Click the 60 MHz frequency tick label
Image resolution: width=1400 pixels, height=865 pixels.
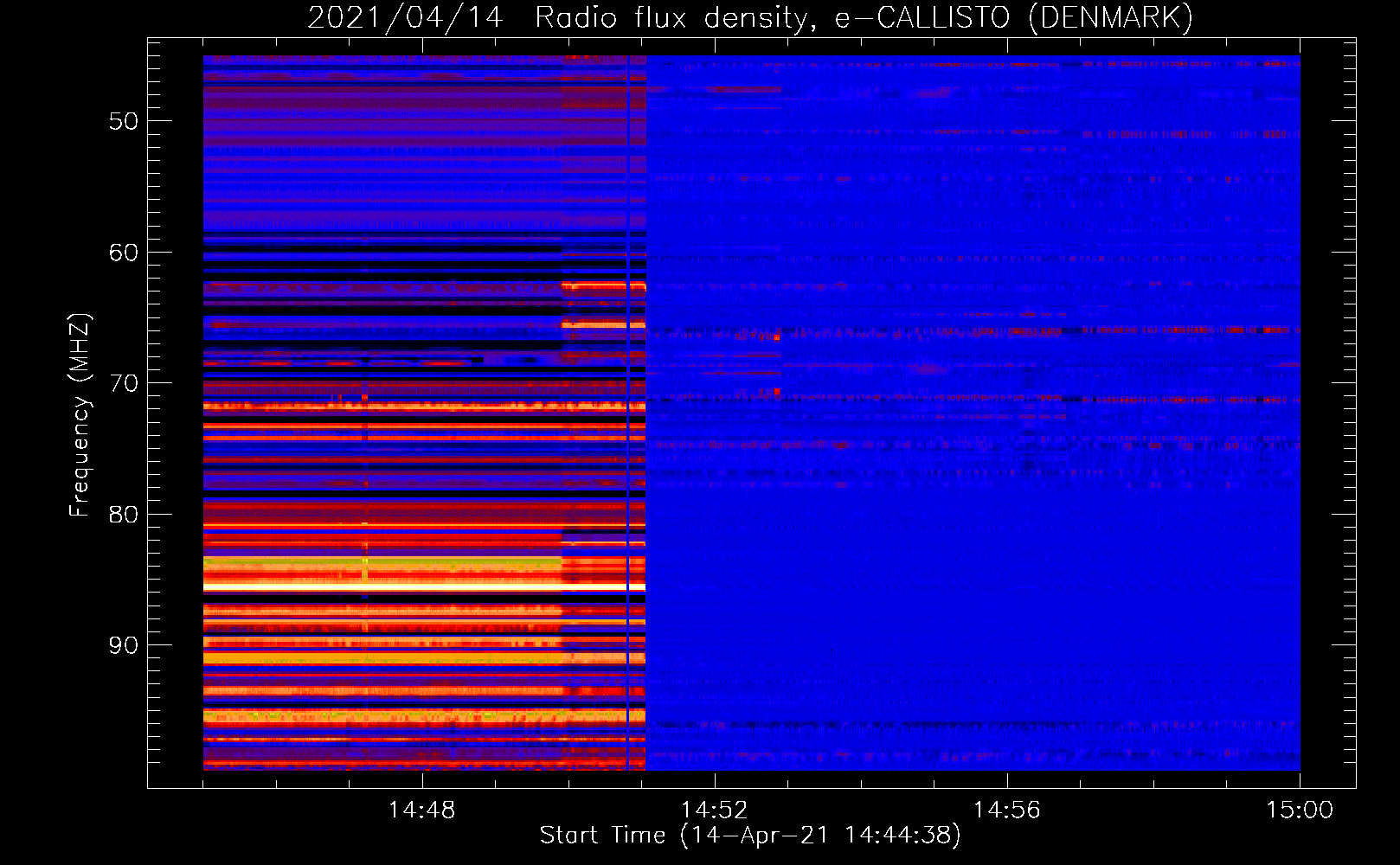coord(124,253)
